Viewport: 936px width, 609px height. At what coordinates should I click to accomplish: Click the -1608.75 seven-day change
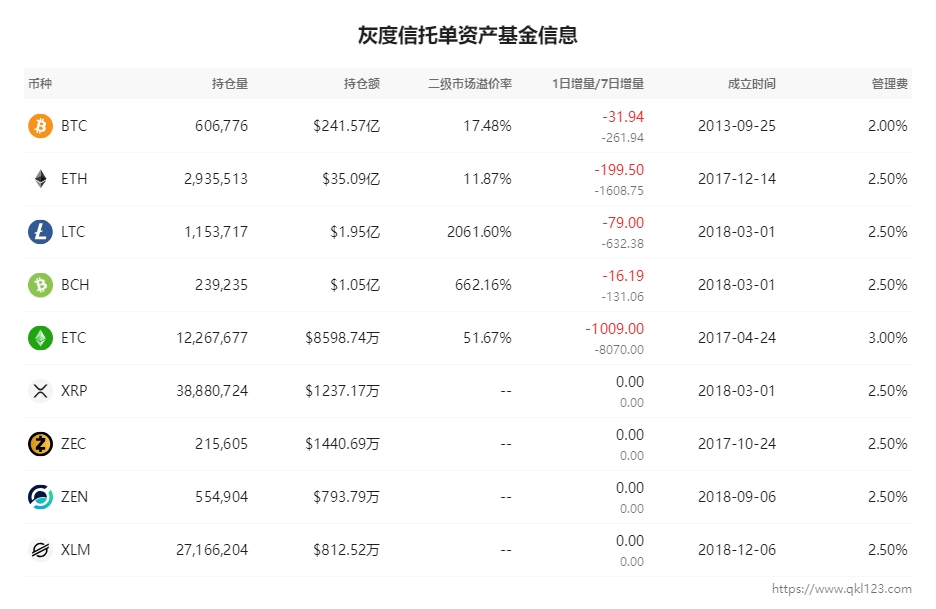point(619,191)
